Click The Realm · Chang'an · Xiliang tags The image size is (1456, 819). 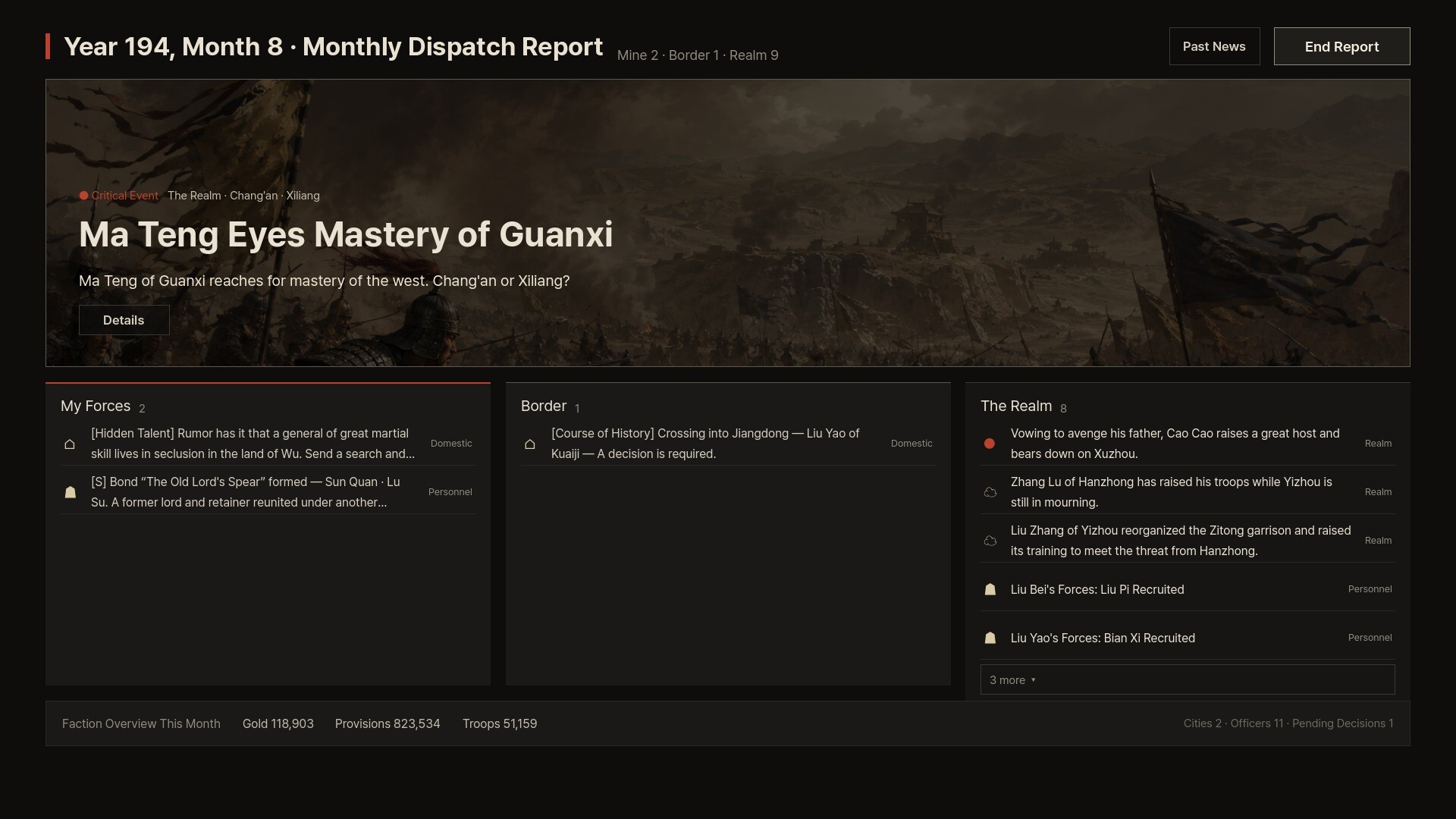(x=243, y=196)
